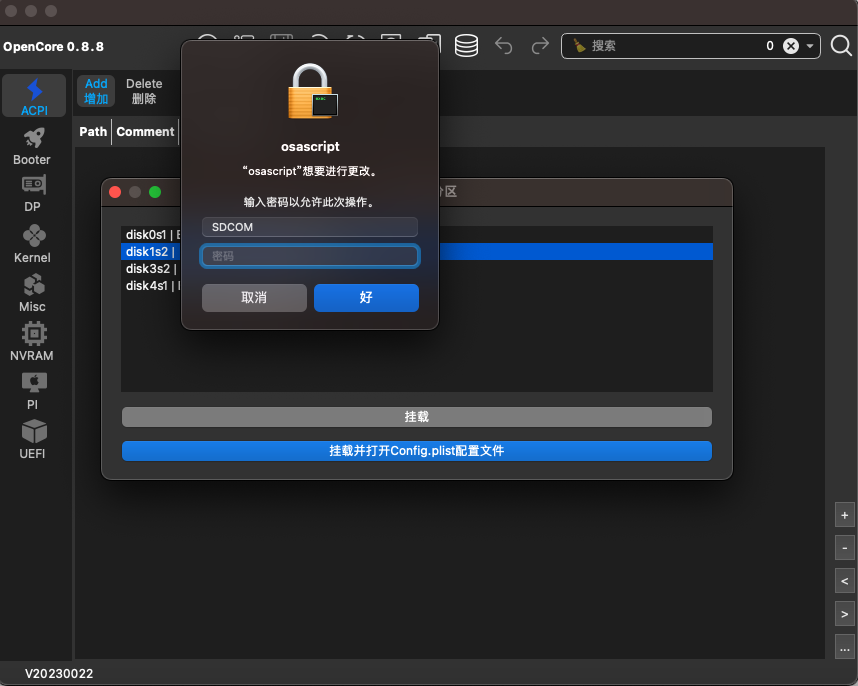Screen dimensions: 858x686
Task: Click the plus button on right edge
Action: (x=844, y=515)
